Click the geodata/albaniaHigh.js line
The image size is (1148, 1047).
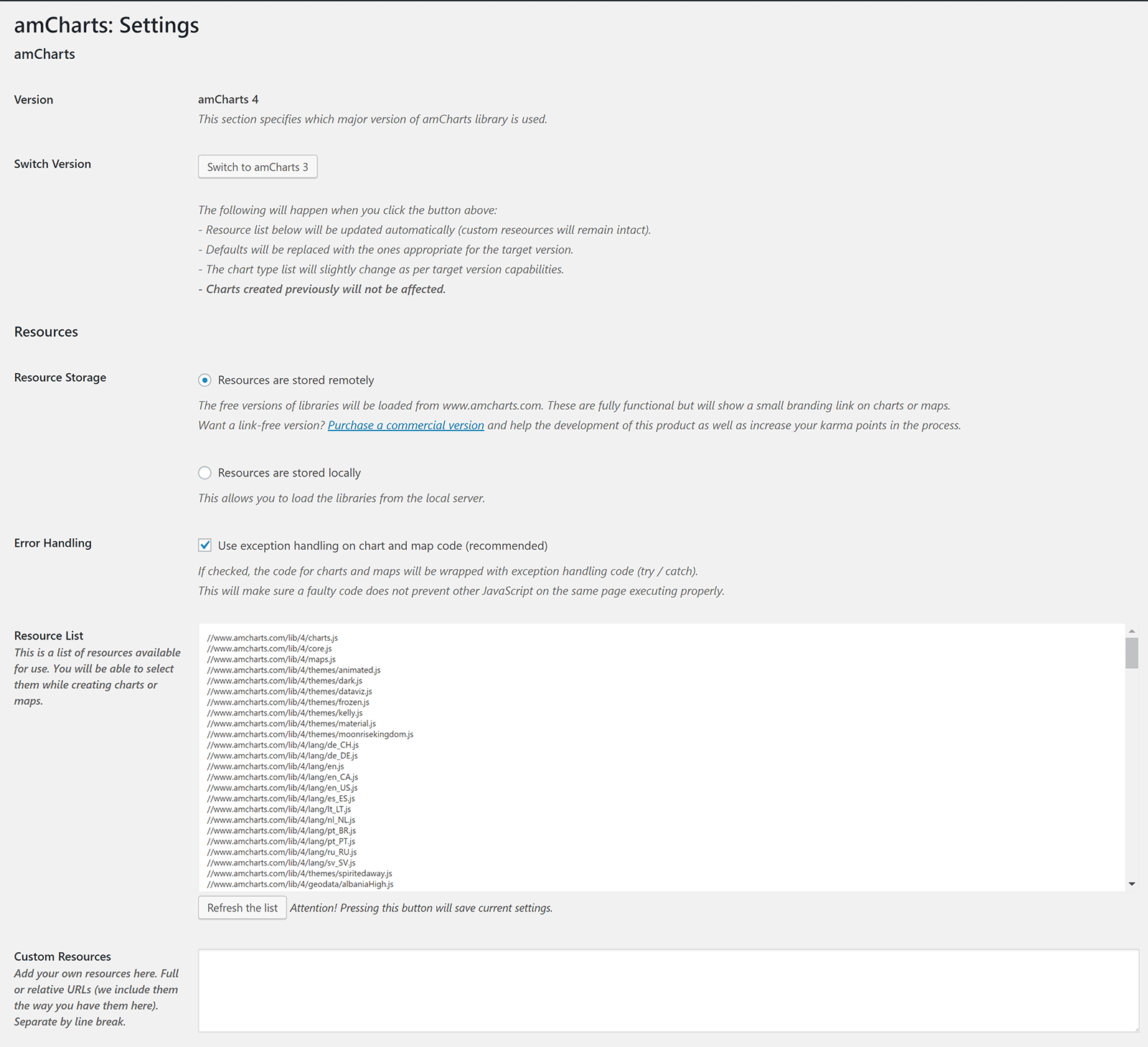click(301, 885)
